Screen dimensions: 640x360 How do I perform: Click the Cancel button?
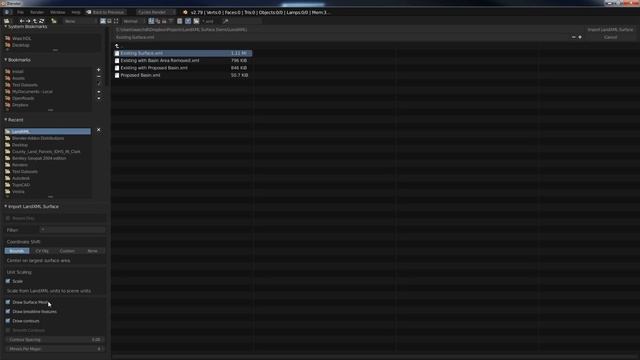[610, 37]
